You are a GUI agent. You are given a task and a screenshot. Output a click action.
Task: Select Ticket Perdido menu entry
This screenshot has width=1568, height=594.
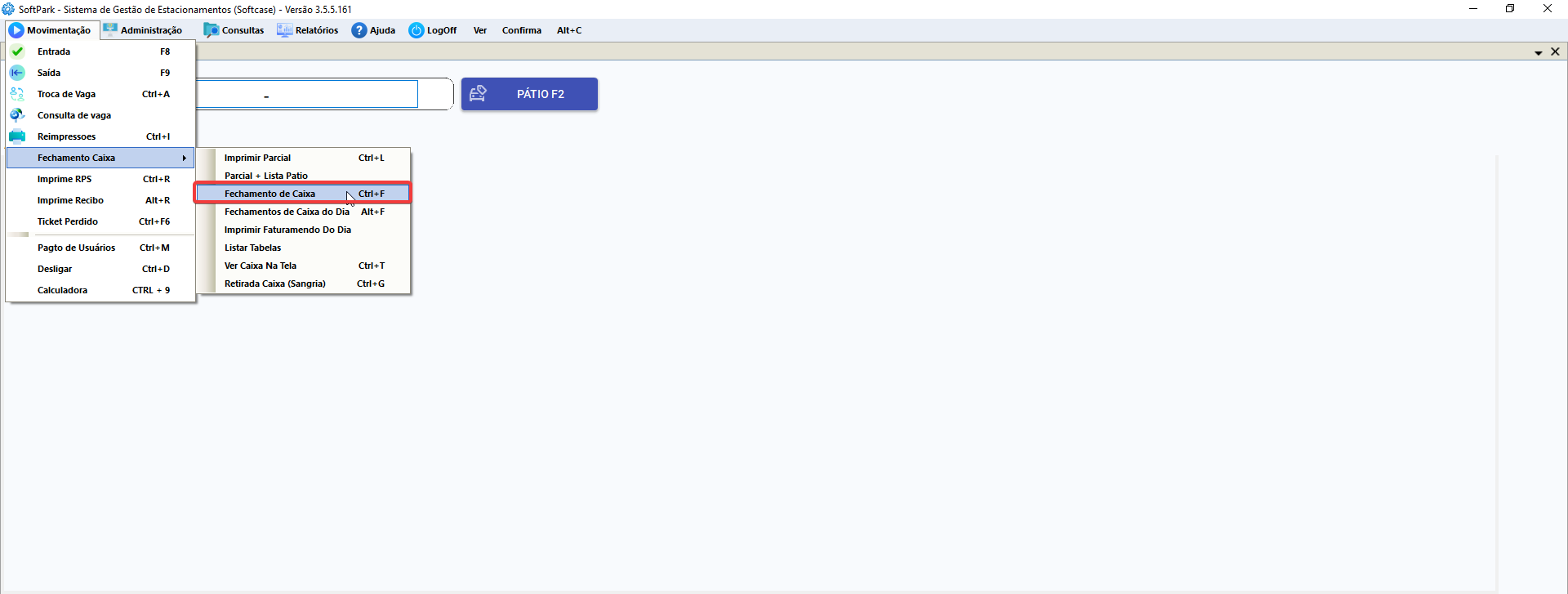click(x=100, y=221)
